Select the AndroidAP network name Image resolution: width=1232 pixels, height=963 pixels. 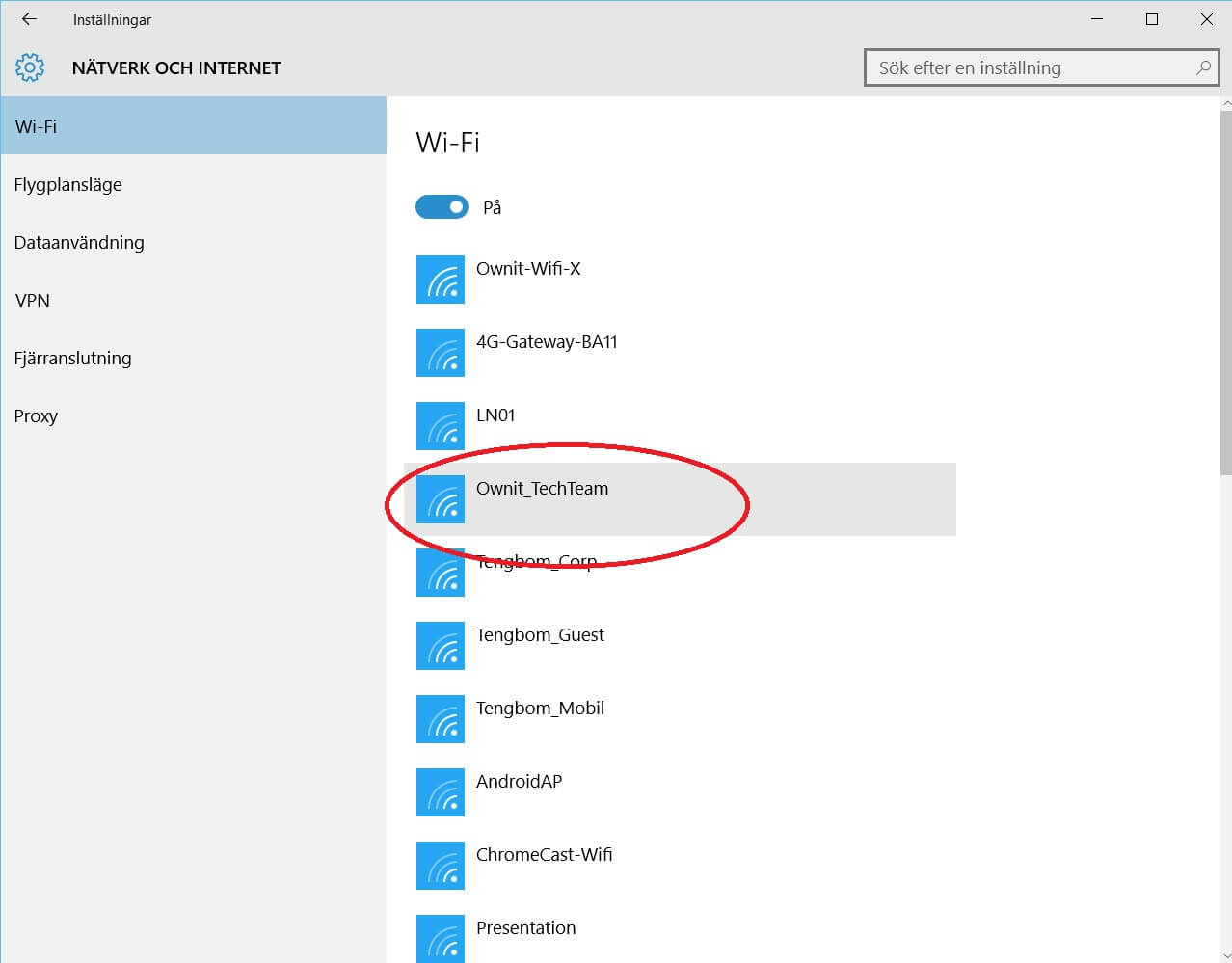click(519, 781)
